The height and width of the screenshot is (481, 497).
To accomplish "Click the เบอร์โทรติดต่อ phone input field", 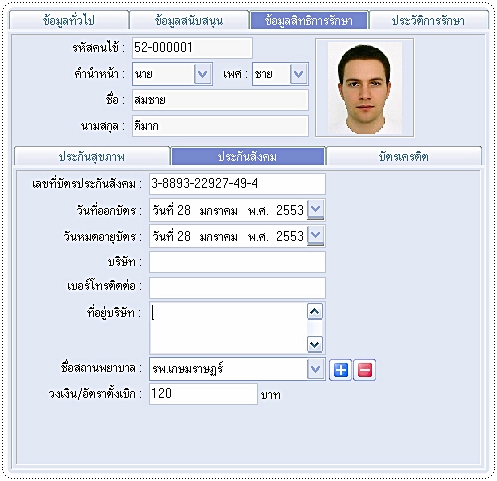I will tap(237, 288).
